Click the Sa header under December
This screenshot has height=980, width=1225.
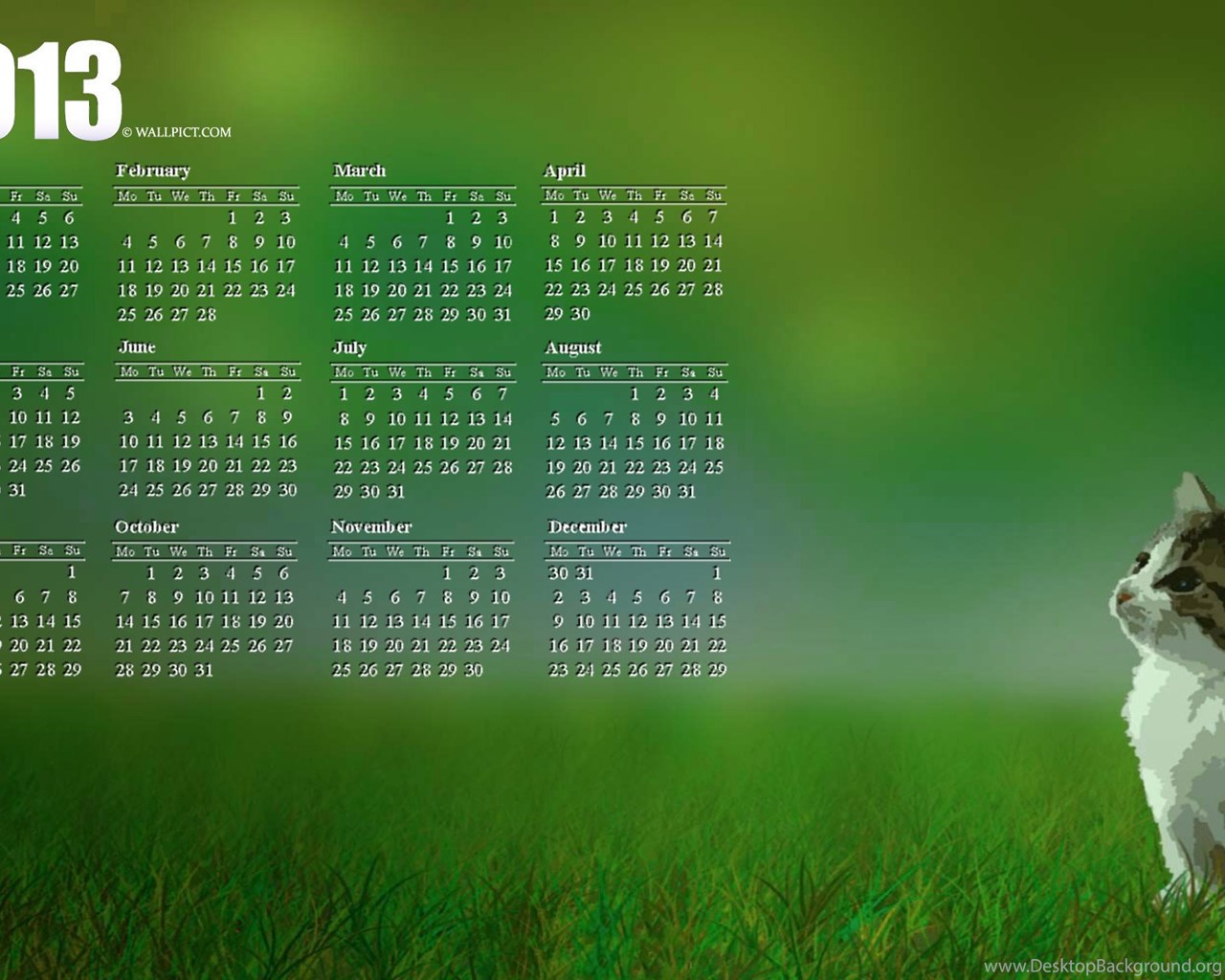(692, 552)
